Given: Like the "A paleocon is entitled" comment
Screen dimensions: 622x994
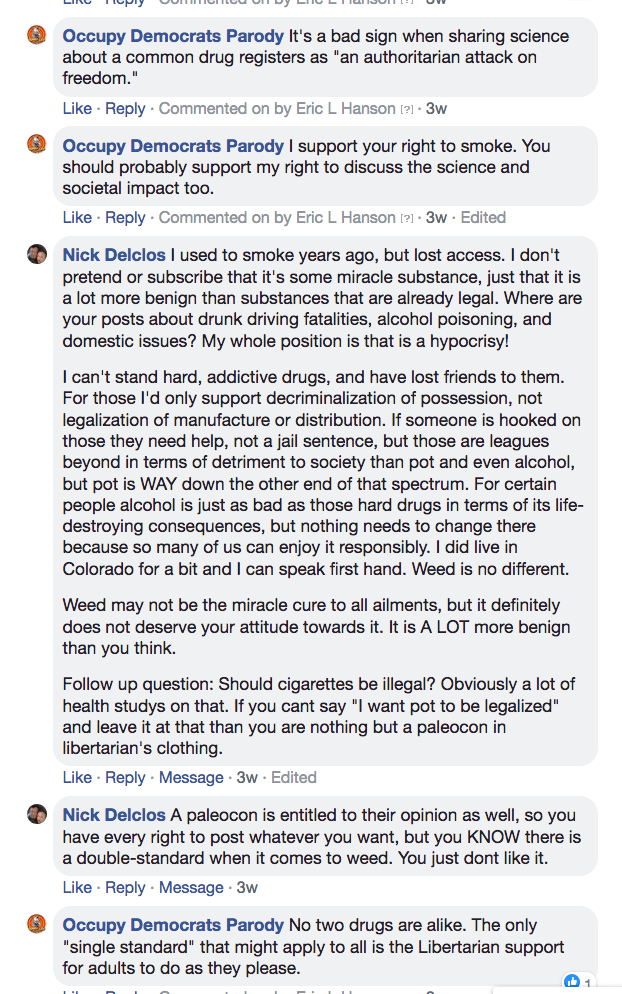Looking at the screenshot, I should [77, 887].
